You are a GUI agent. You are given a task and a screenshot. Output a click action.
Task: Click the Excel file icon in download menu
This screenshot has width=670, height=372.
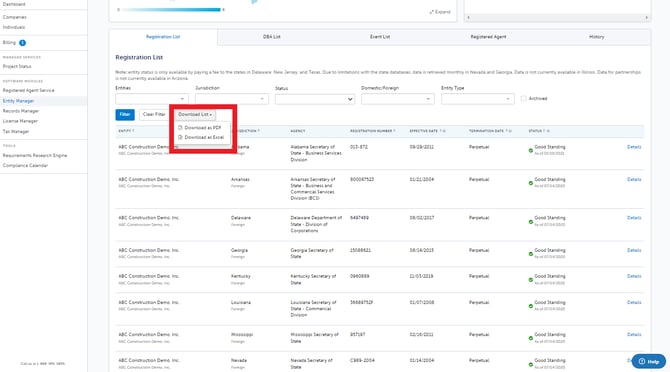tap(180, 137)
